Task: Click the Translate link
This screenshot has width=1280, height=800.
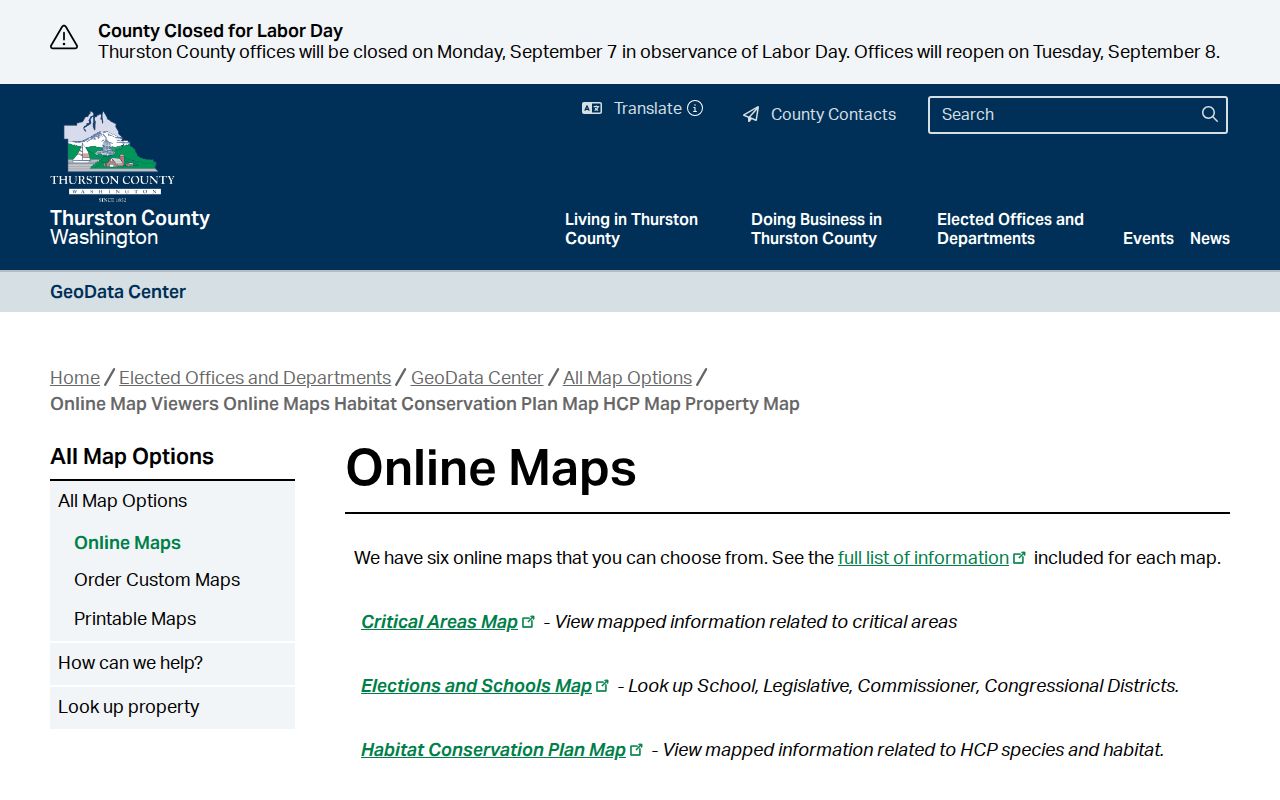Action: [x=648, y=108]
